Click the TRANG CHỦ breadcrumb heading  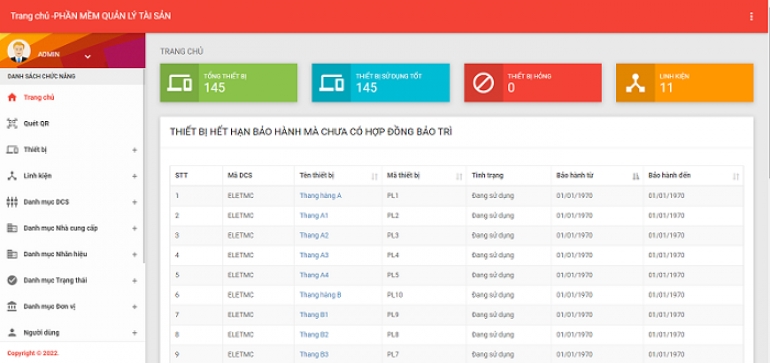[182, 51]
